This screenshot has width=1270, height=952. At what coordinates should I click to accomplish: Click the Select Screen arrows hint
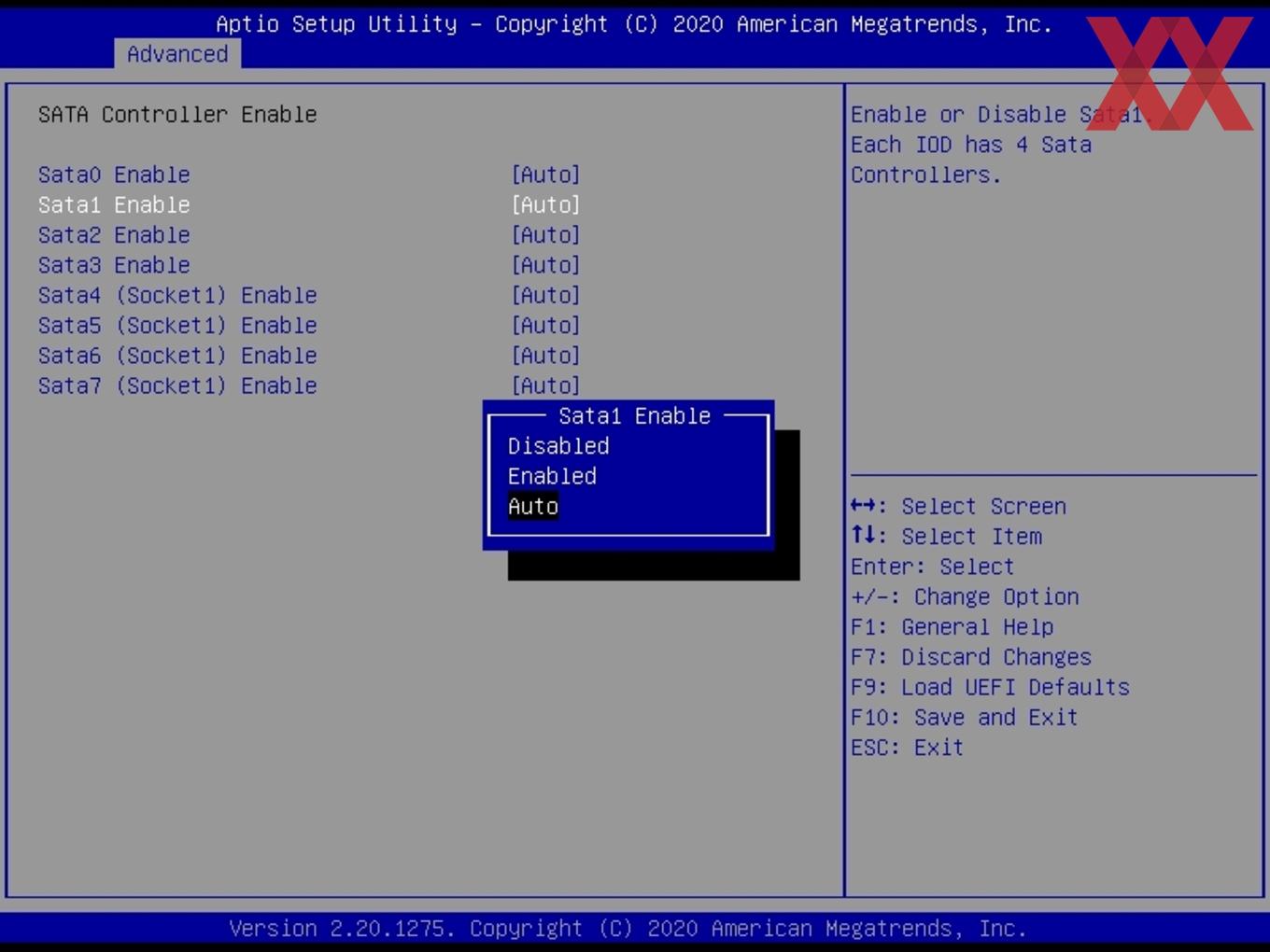pyautogui.click(x=958, y=506)
